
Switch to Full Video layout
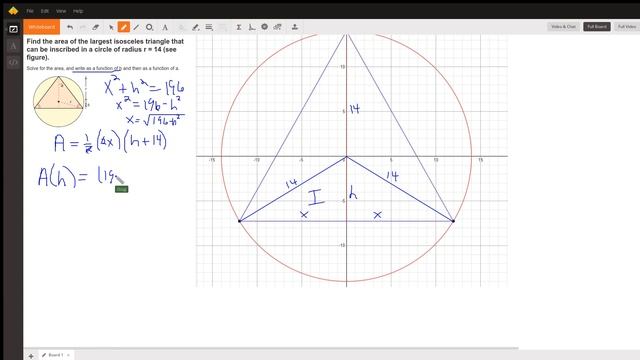click(627, 27)
